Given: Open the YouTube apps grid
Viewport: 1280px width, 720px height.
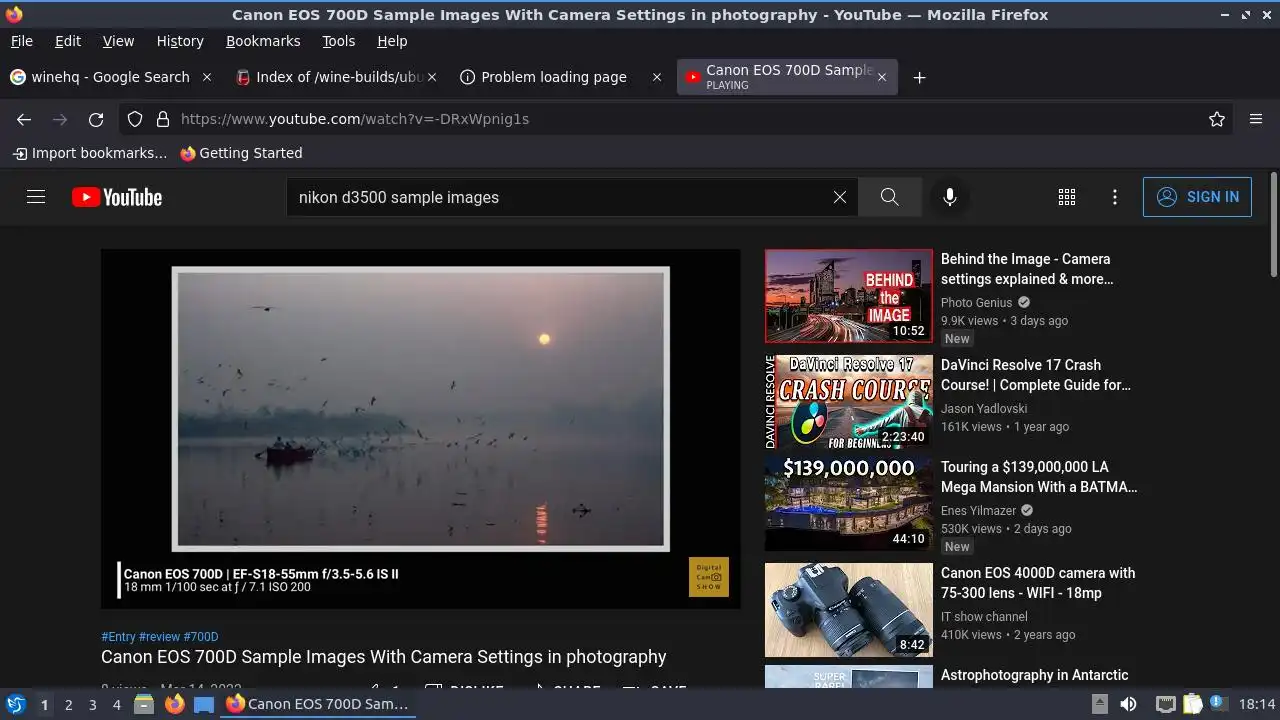Looking at the screenshot, I should click(x=1067, y=197).
